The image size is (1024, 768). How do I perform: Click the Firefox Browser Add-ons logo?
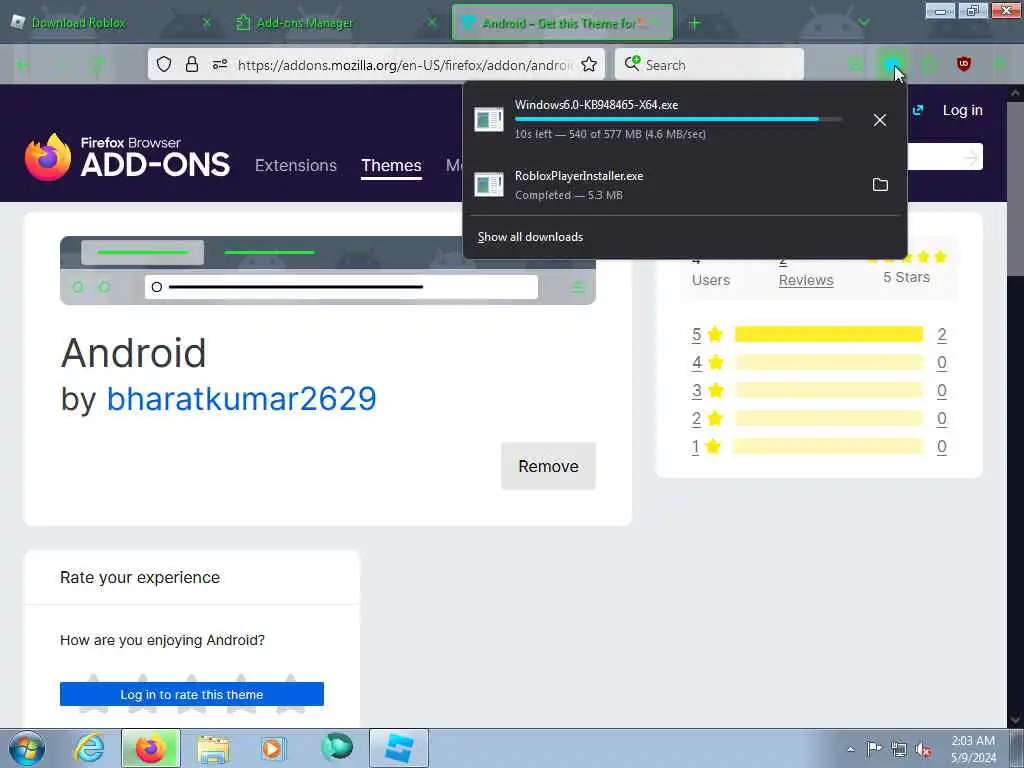click(127, 157)
